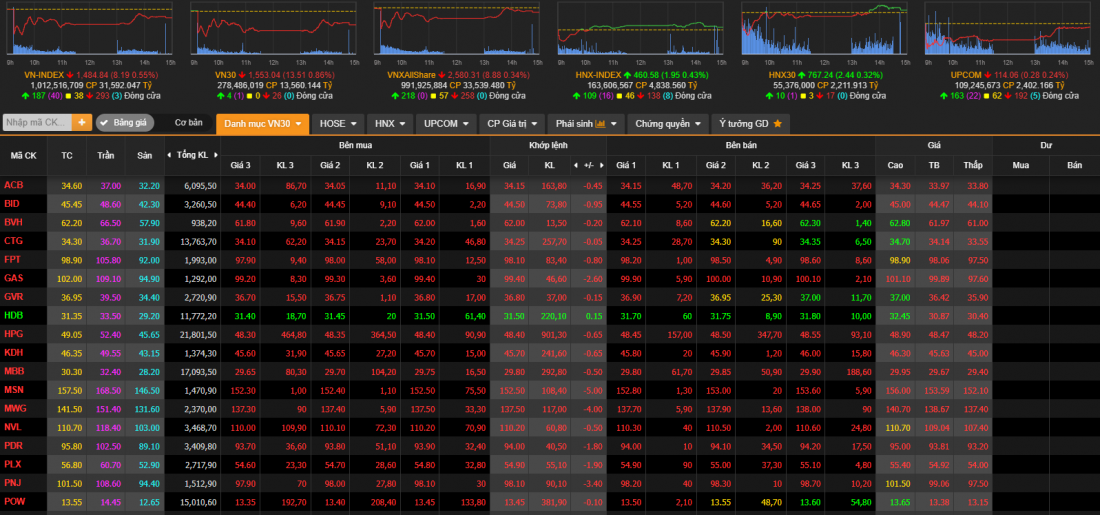This screenshot has height=515, width=1100.
Task: Expand the UPCOM dropdown menu
Action: tap(444, 124)
